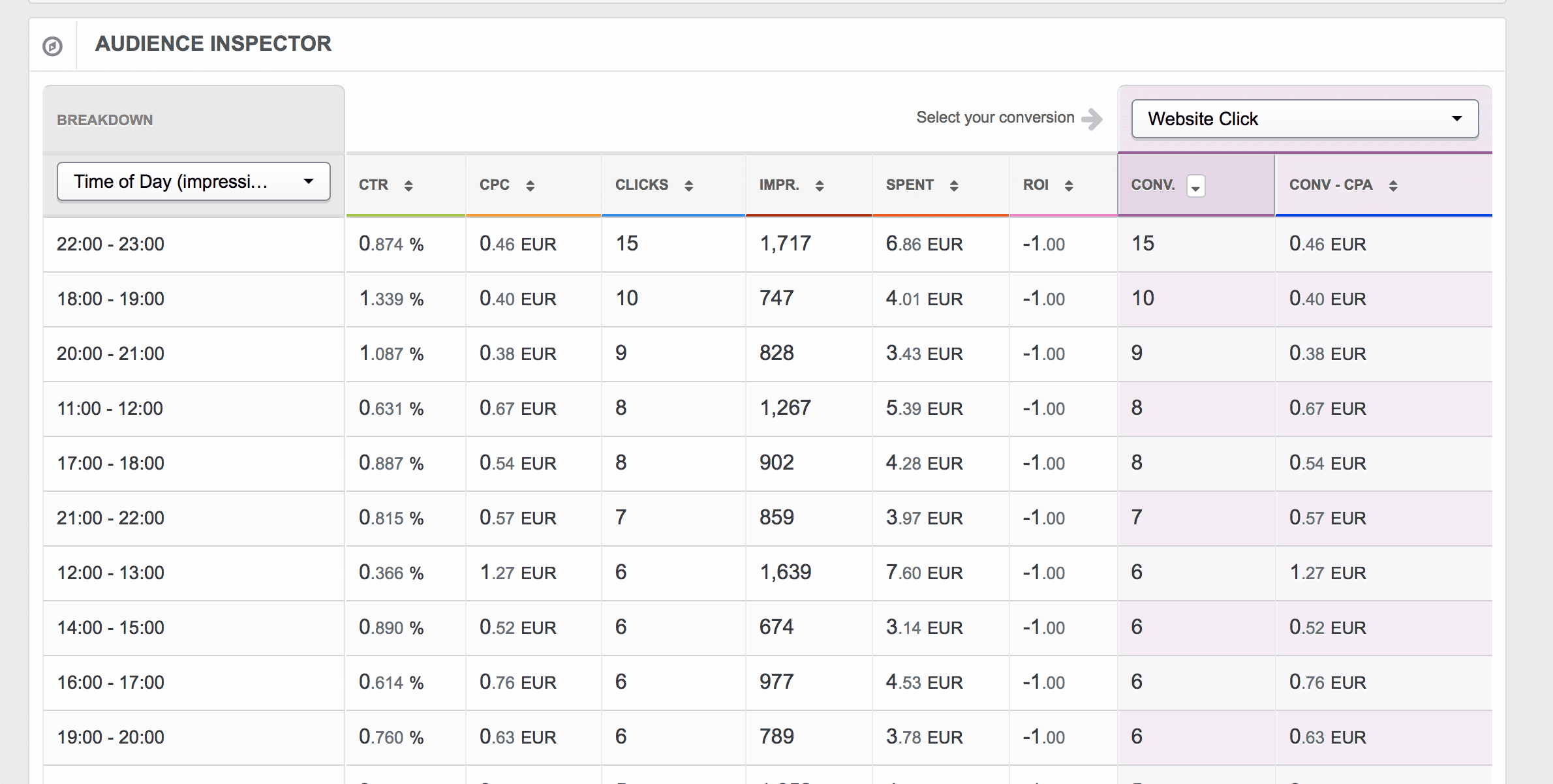Select the 18:00 - 19:00 time row
This screenshot has height=784, width=1553.
pos(110,299)
